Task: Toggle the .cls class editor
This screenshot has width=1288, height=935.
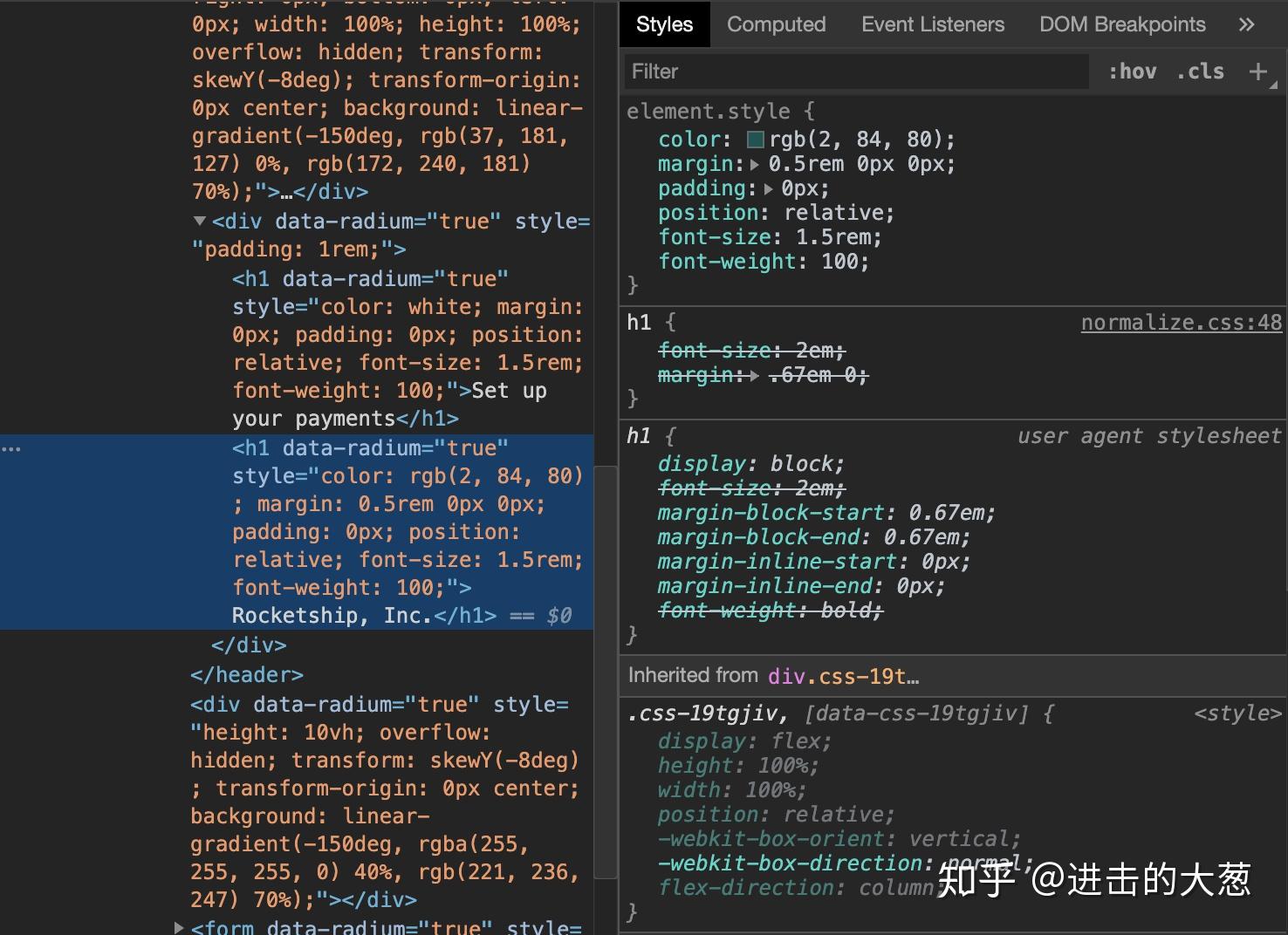Action: point(1200,71)
